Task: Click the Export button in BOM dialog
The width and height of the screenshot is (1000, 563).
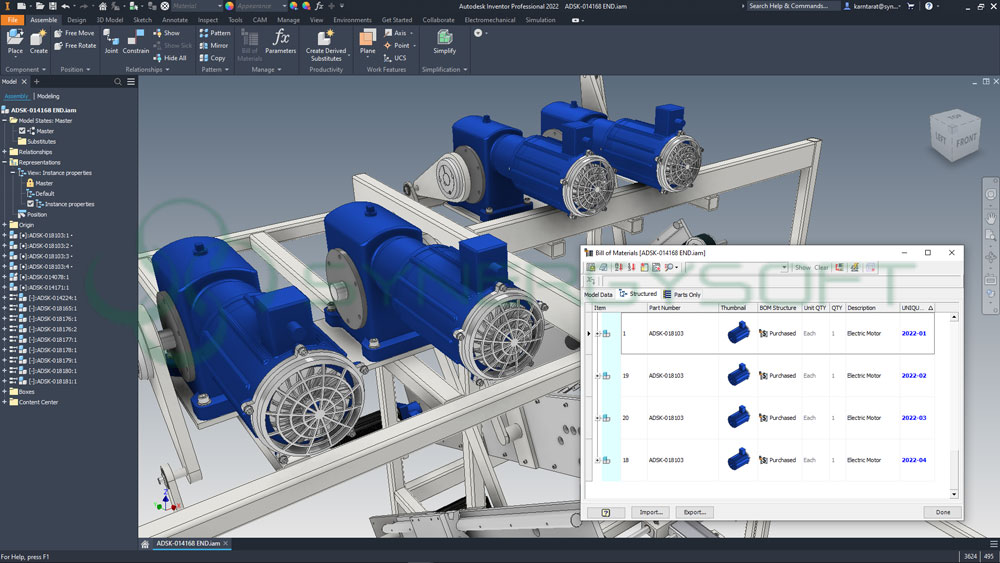Action: point(694,512)
